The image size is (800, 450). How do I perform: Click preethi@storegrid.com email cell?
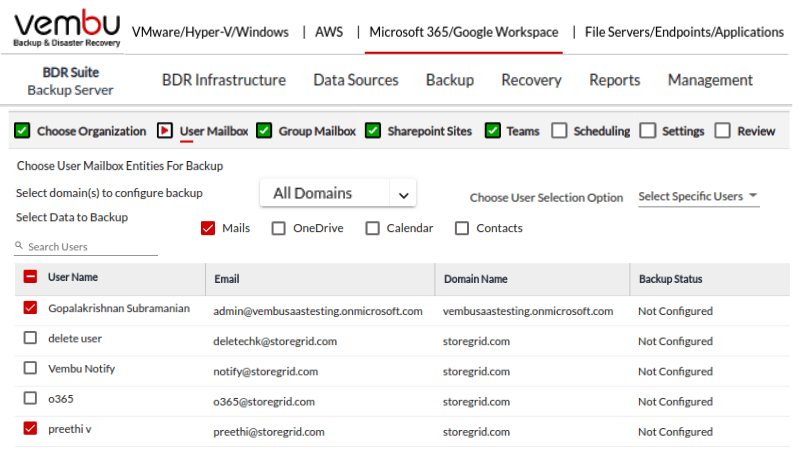[269, 432]
